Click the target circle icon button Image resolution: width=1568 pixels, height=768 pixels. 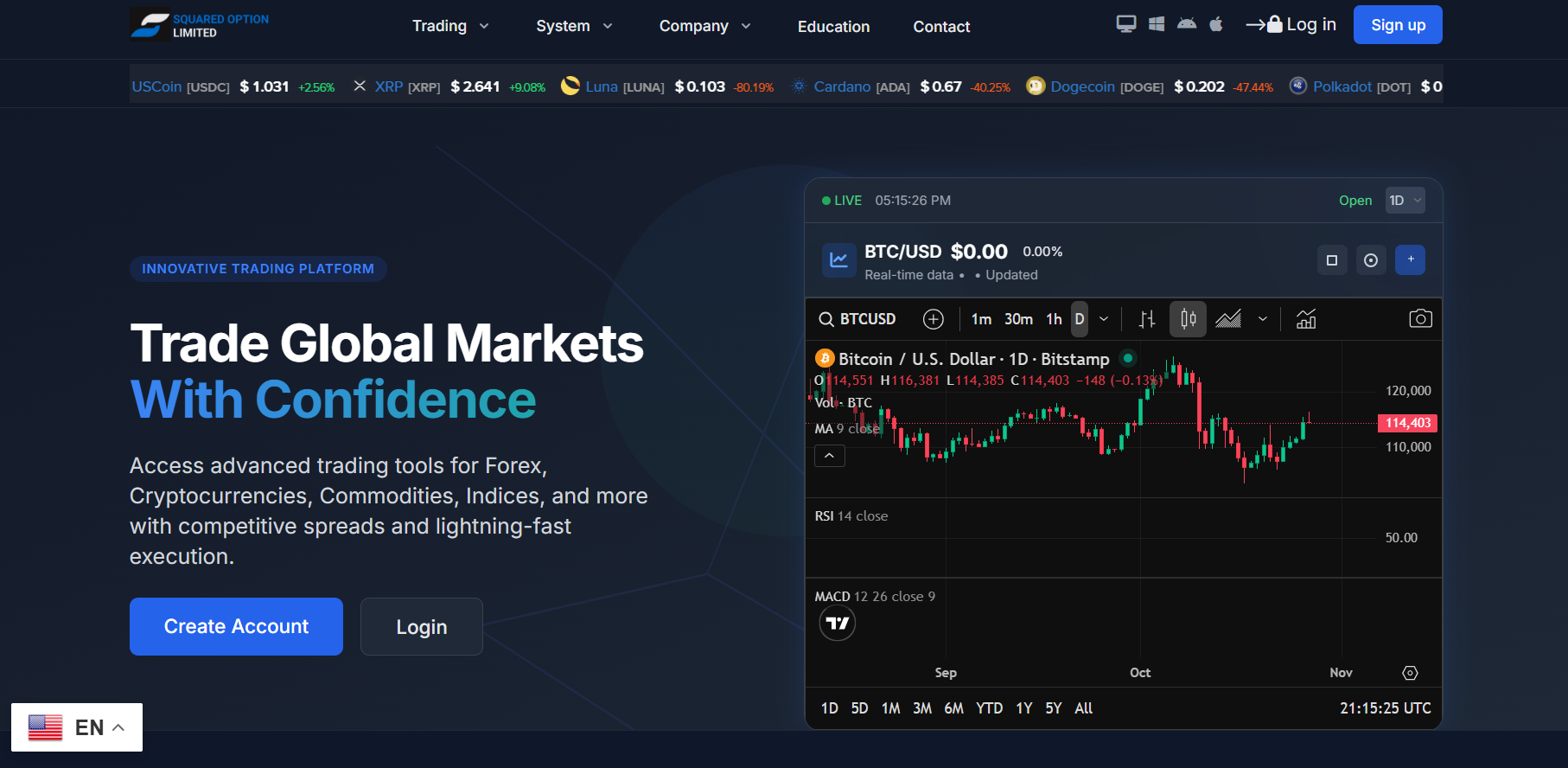1371,260
